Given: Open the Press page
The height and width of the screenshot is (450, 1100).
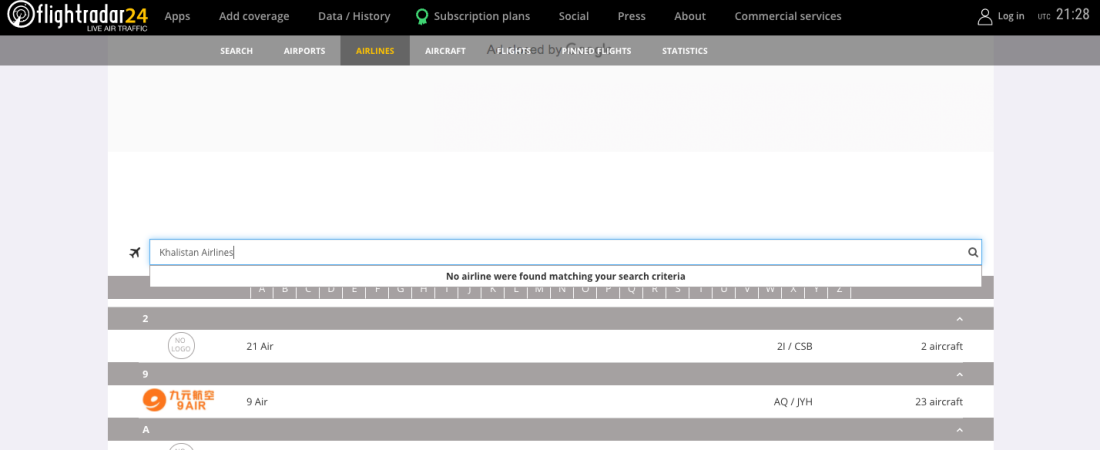Looking at the screenshot, I should (631, 16).
